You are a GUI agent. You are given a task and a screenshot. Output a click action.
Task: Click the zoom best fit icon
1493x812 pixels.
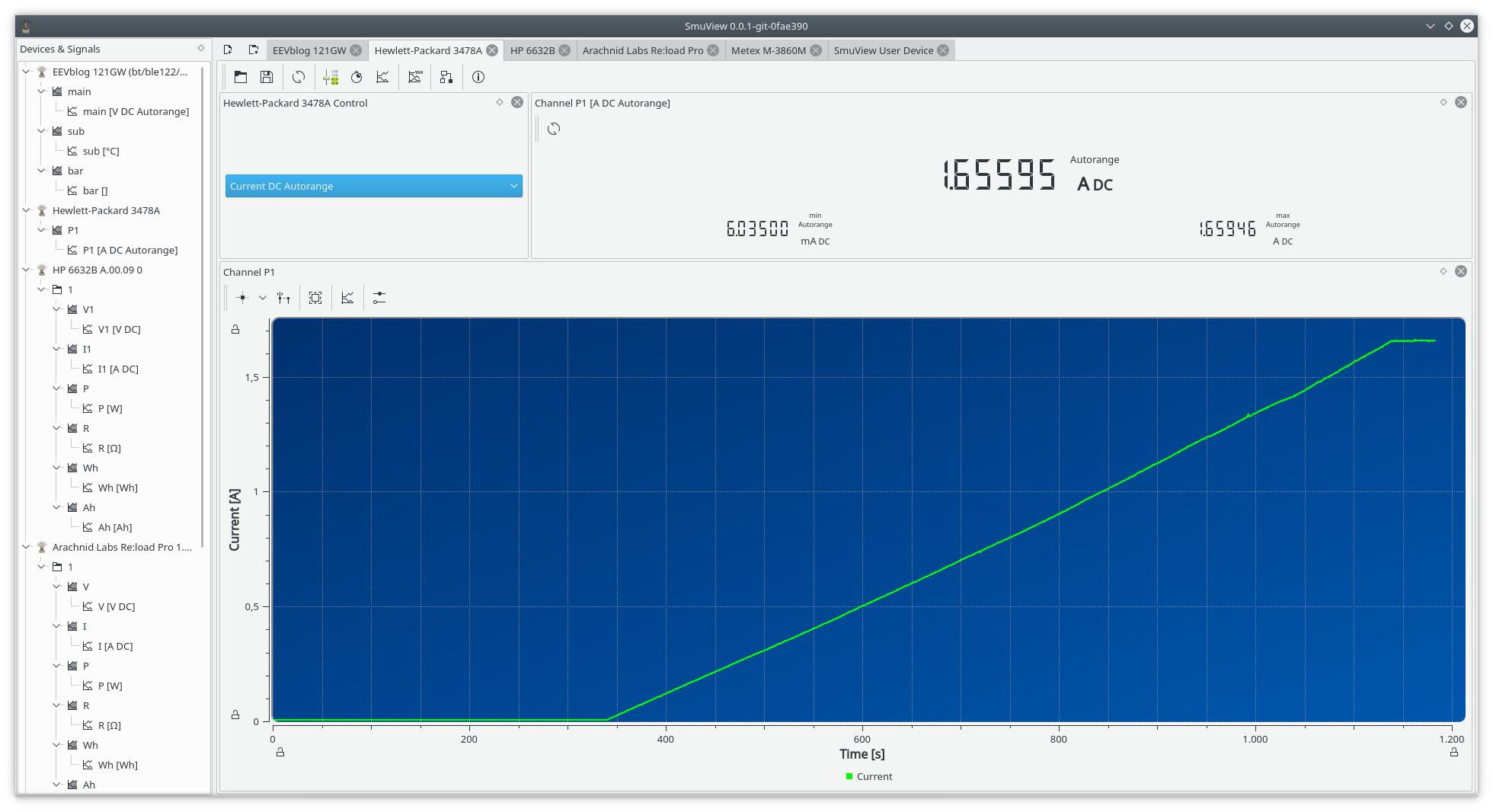click(x=315, y=298)
